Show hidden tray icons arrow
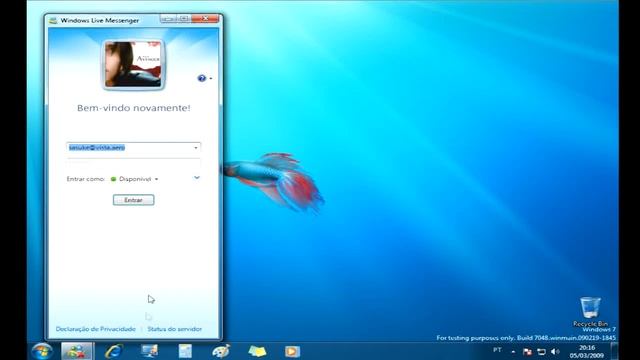Screen dimensions: 640x360 tap(513, 351)
